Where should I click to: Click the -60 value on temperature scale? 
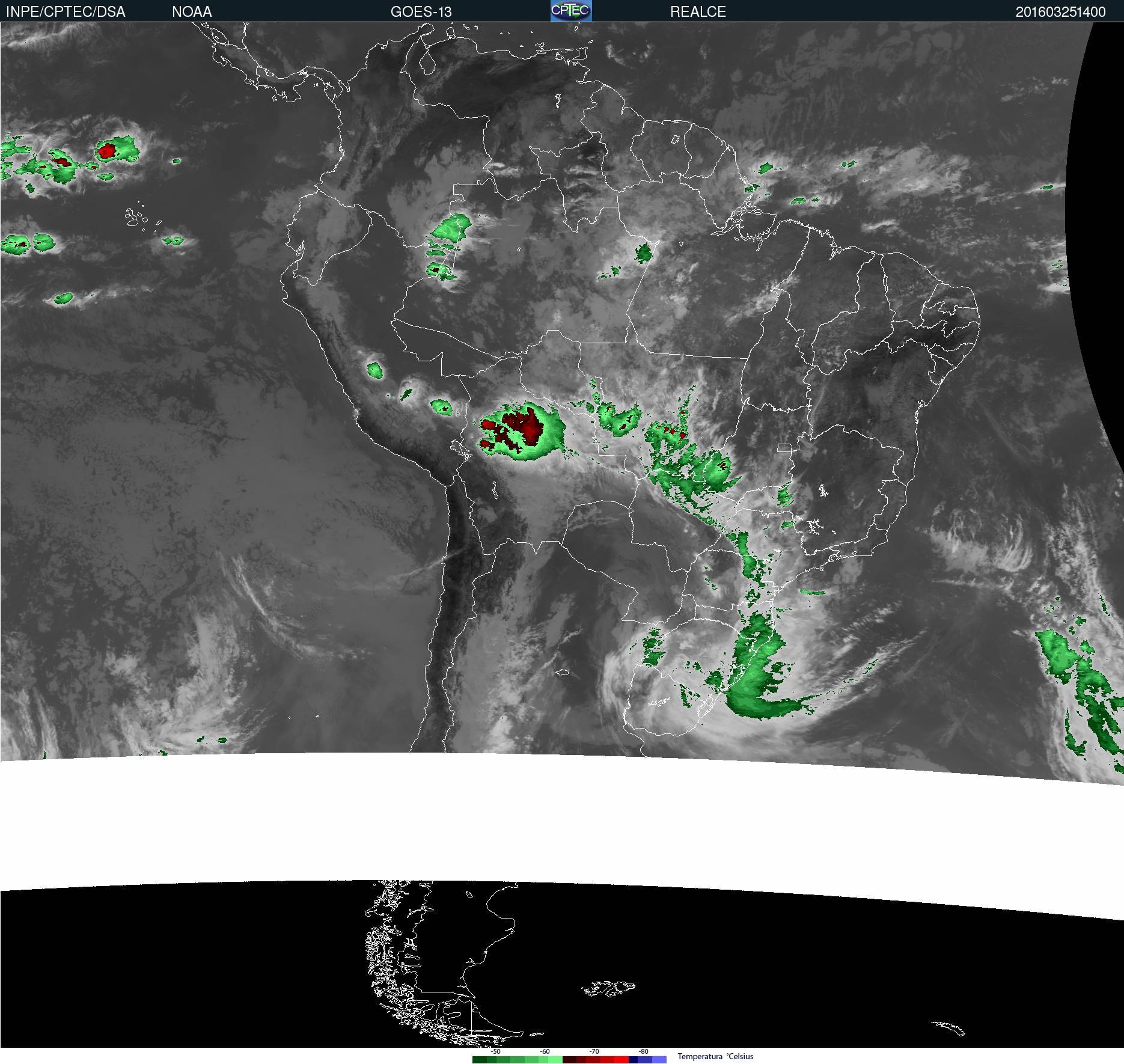tap(545, 1051)
